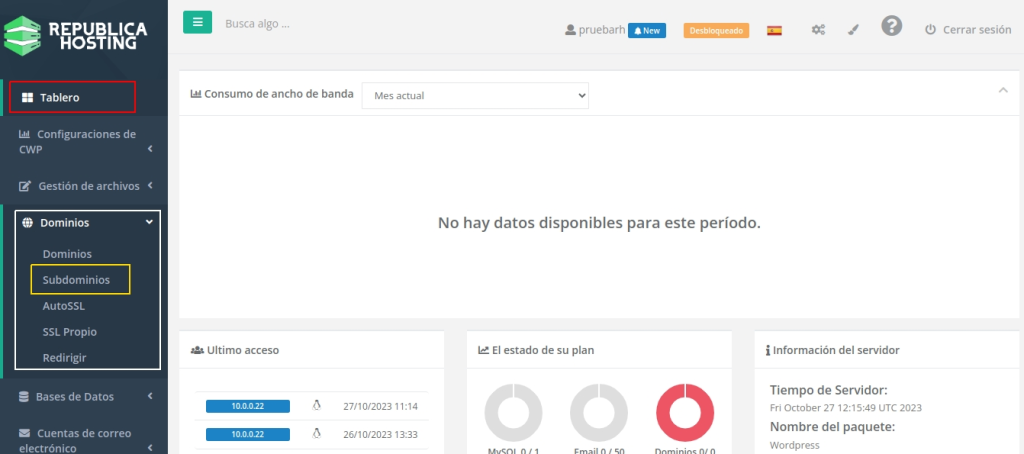Open the Mes actual period dropdown

coord(475,95)
